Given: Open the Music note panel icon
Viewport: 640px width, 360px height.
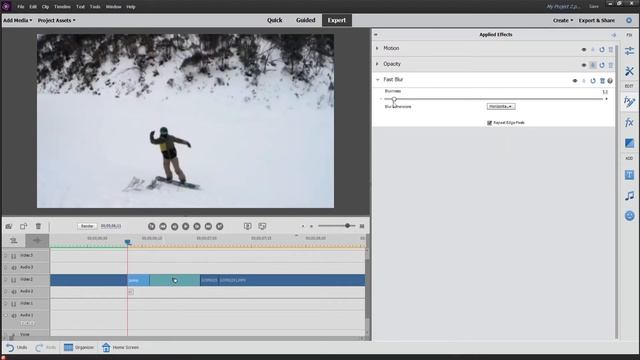Looking at the screenshot, I should [x=629, y=196].
